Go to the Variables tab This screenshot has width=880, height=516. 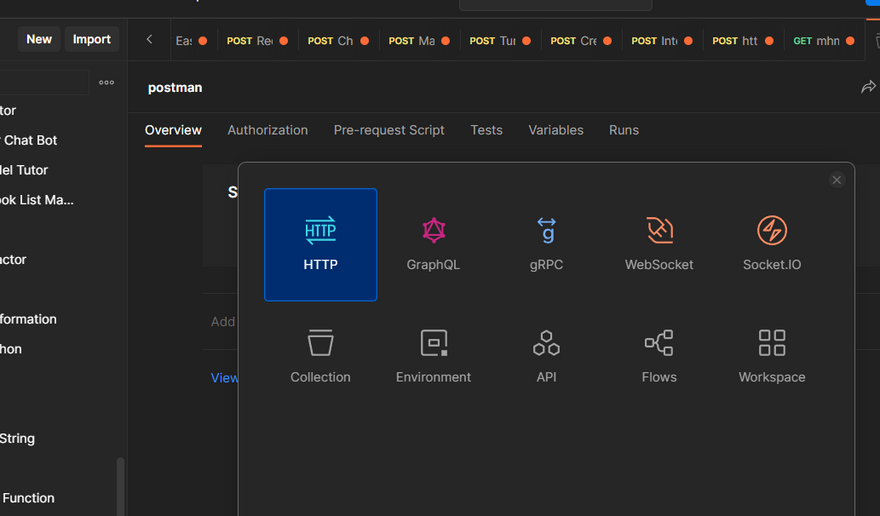(556, 130)
